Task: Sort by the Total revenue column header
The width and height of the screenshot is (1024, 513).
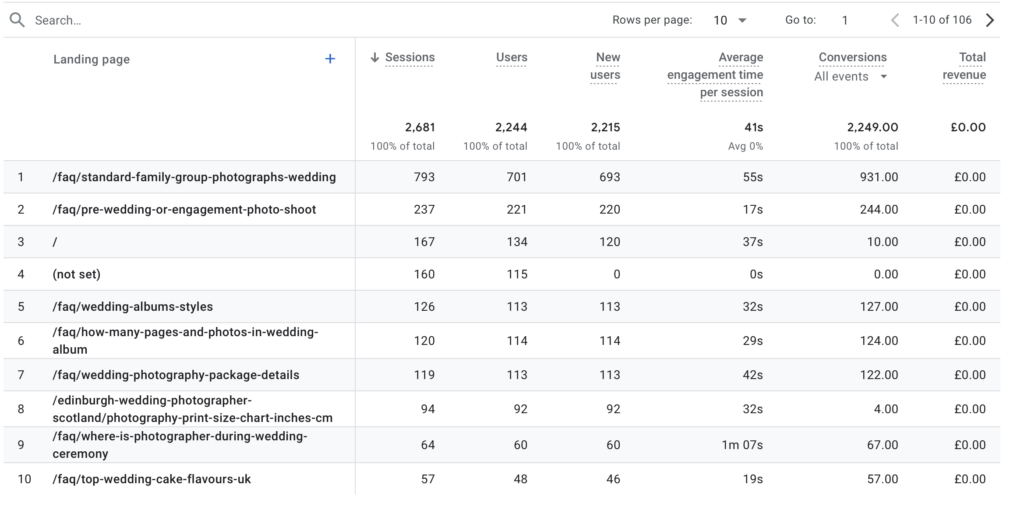Action: [x=964, y=66]
